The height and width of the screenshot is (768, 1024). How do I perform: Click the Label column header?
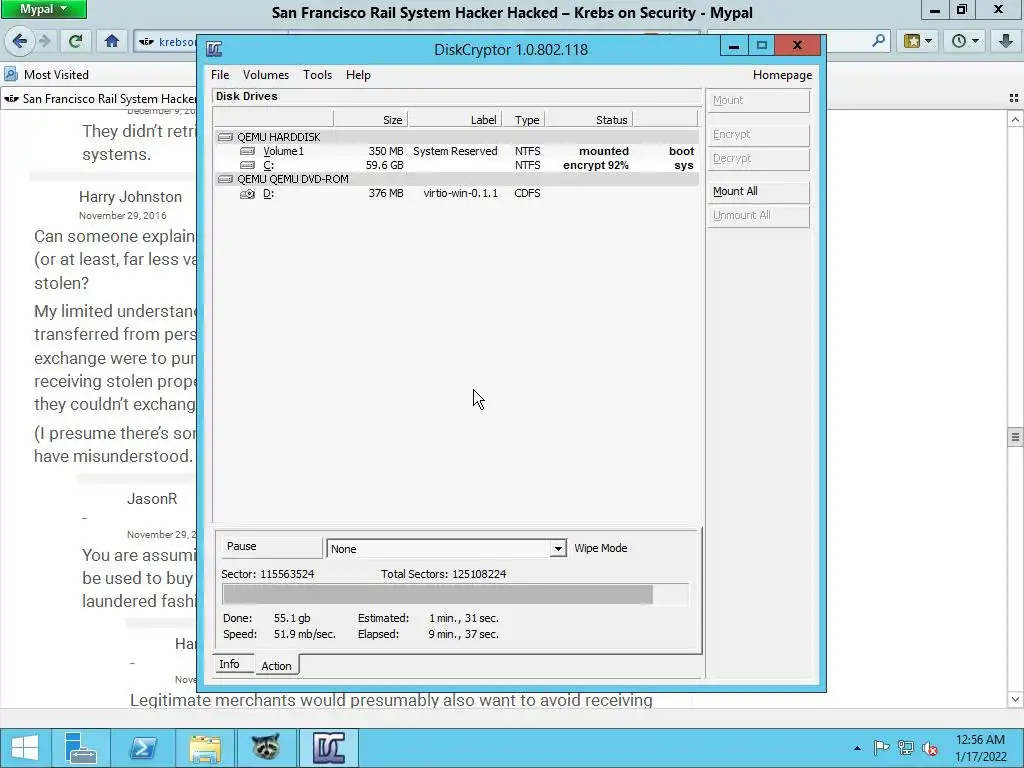coord(455,120)
